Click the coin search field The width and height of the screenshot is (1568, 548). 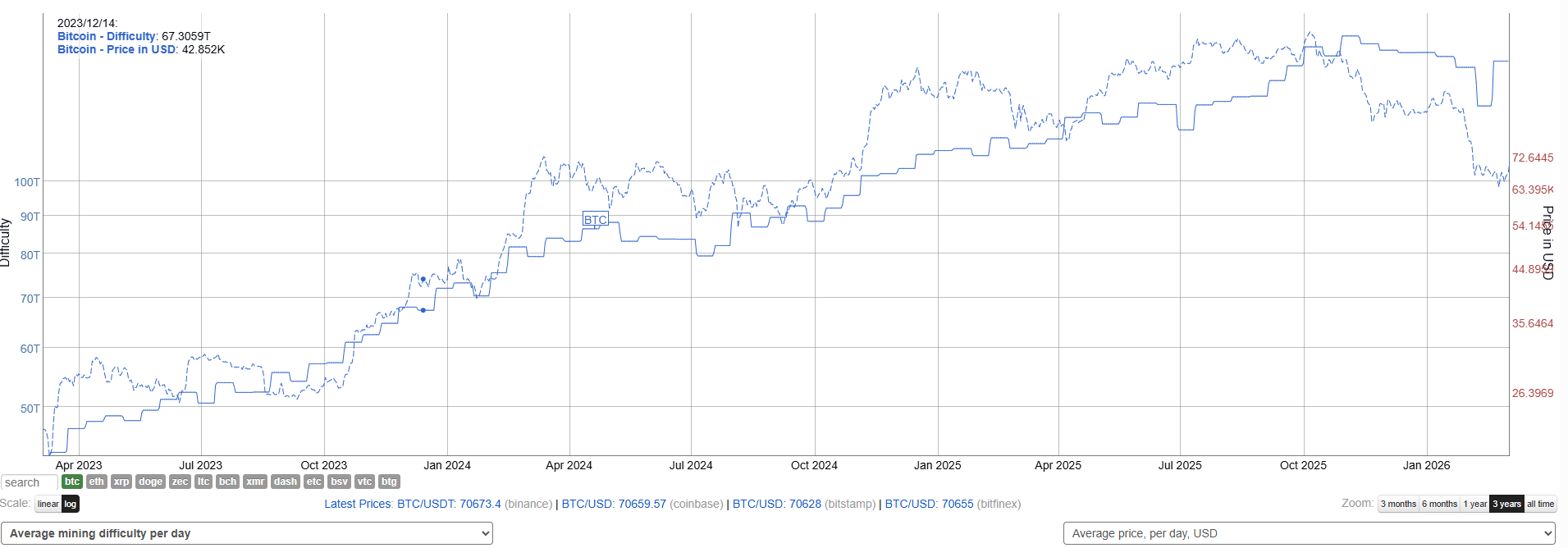(x=29, y=482)
